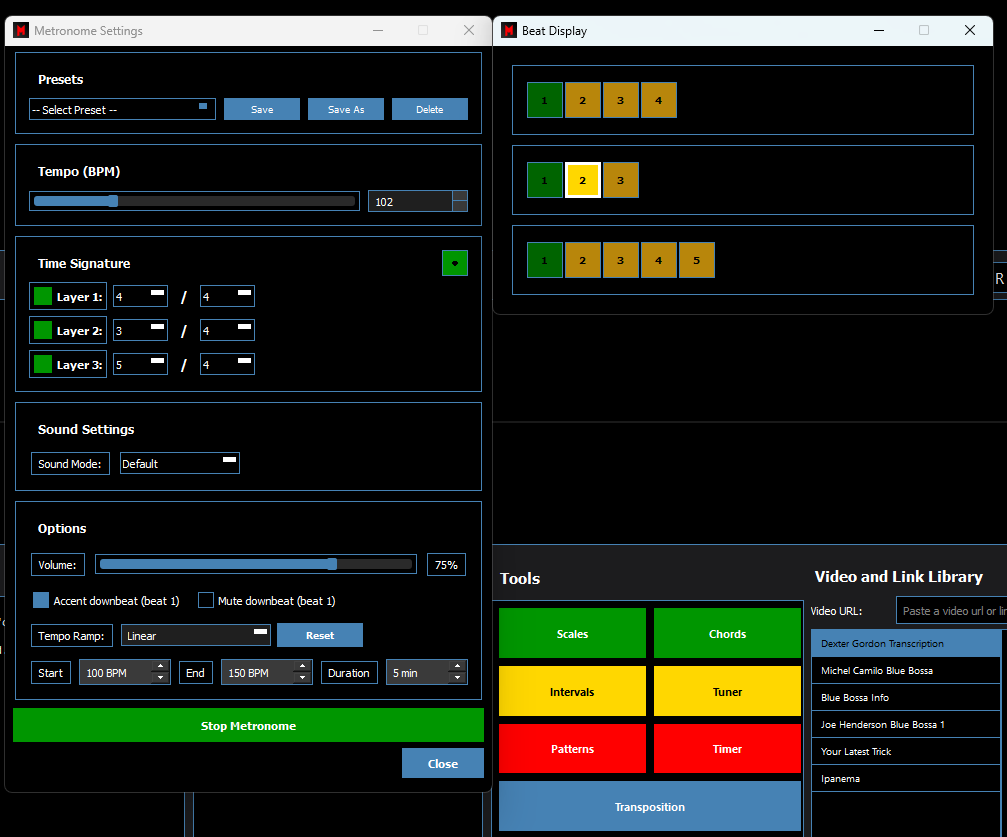
Task: Select Ipanema in the video library list
Action: [x=905, y=778]
